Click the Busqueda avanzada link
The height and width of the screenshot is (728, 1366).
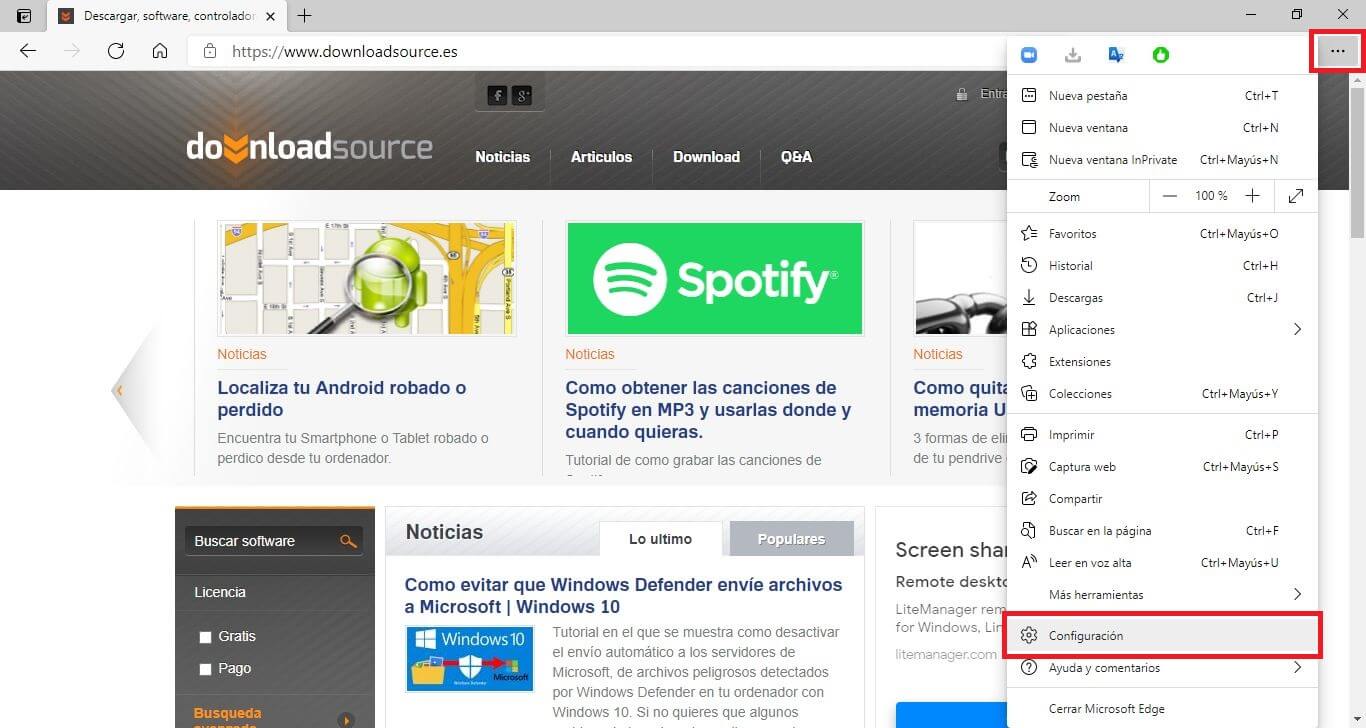[x=228, y=719]
